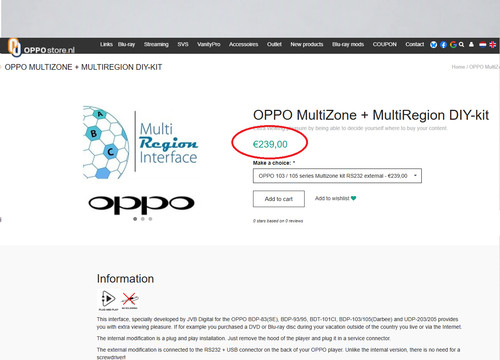Click the no soldering crossed-out icon
500x360 pixels.
point(129,300)
